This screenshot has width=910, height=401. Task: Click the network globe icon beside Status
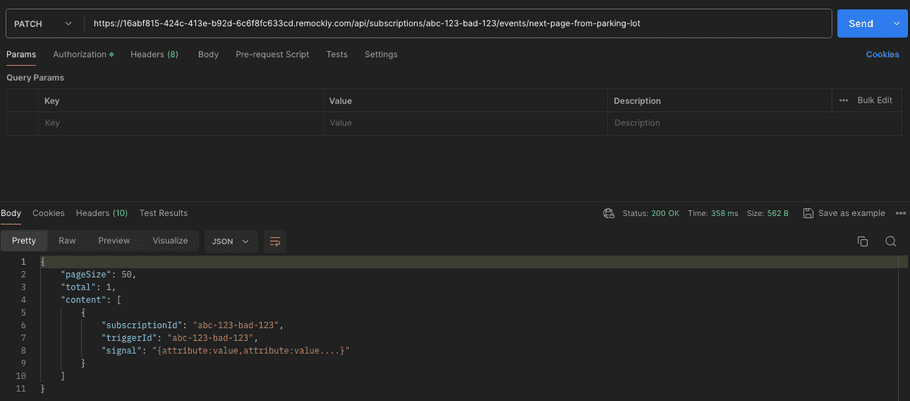click(608, 213)
